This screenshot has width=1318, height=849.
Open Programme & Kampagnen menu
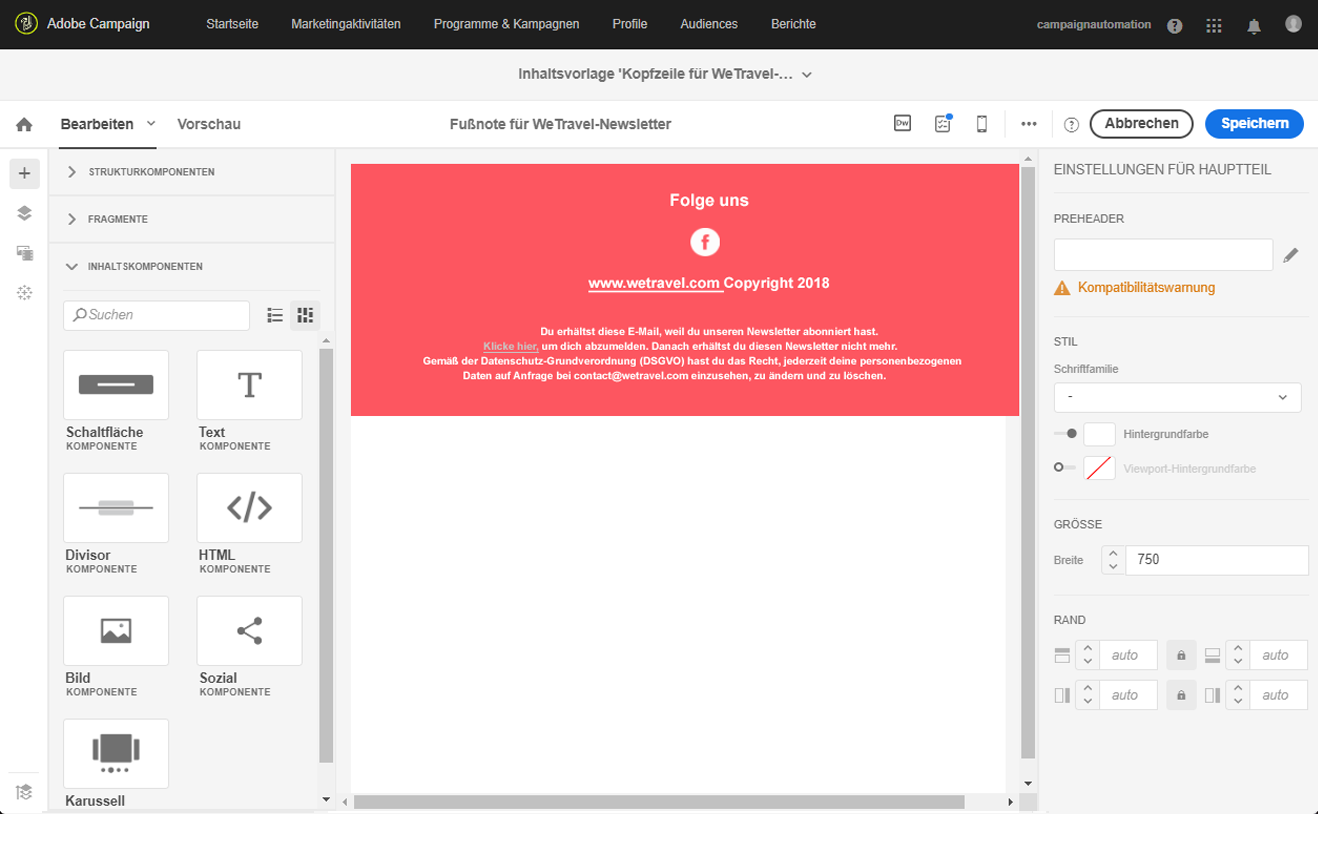[x=506, y=24]
